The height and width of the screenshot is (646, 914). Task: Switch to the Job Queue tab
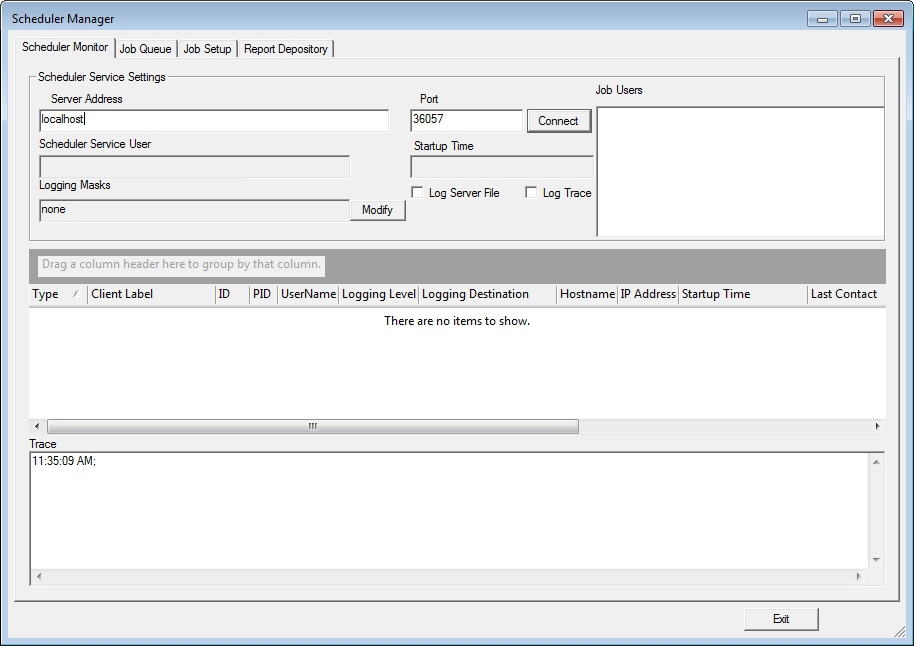(145, 49)
